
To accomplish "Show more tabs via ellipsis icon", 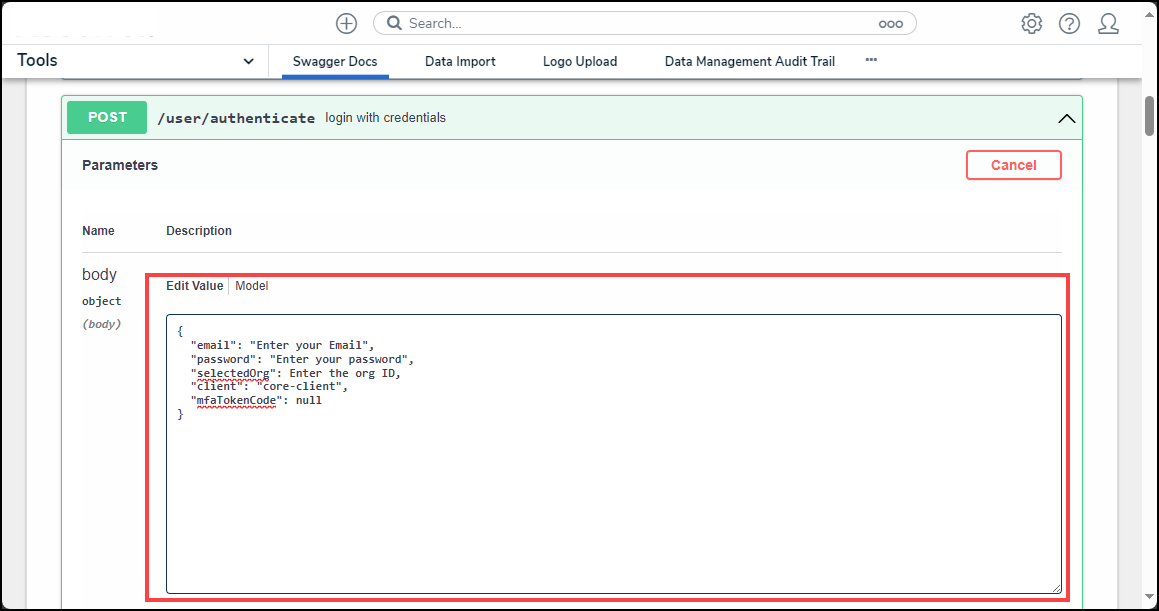I will [871, 60].
